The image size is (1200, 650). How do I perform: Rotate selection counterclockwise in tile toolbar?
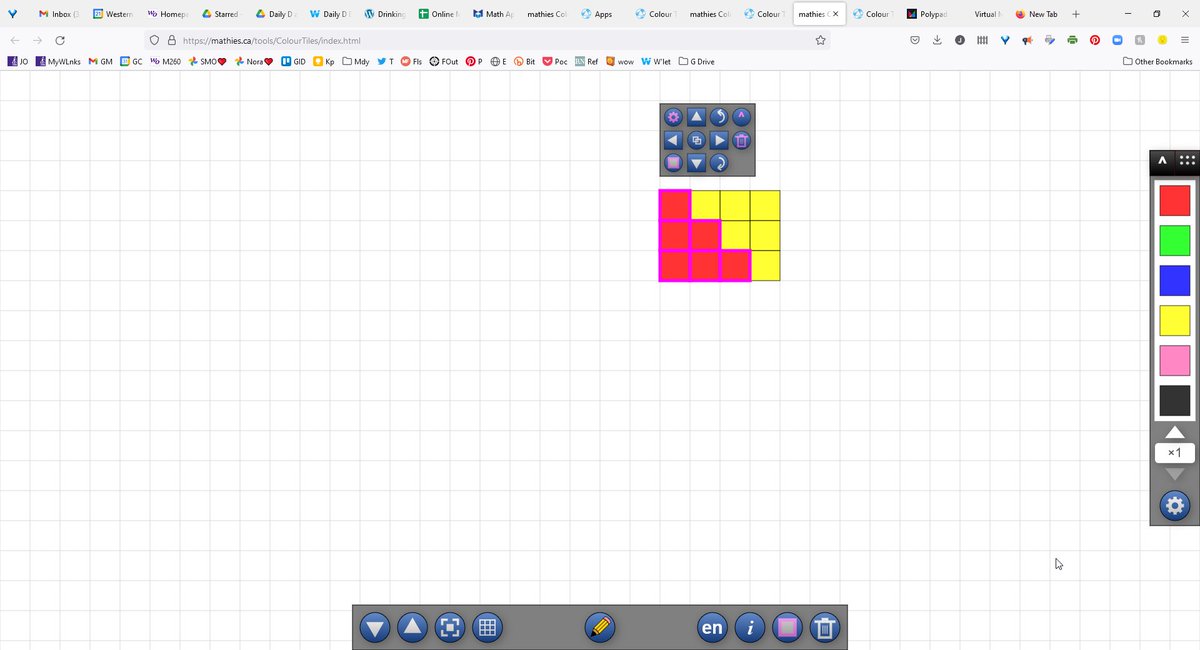click(x=719, y=117)
